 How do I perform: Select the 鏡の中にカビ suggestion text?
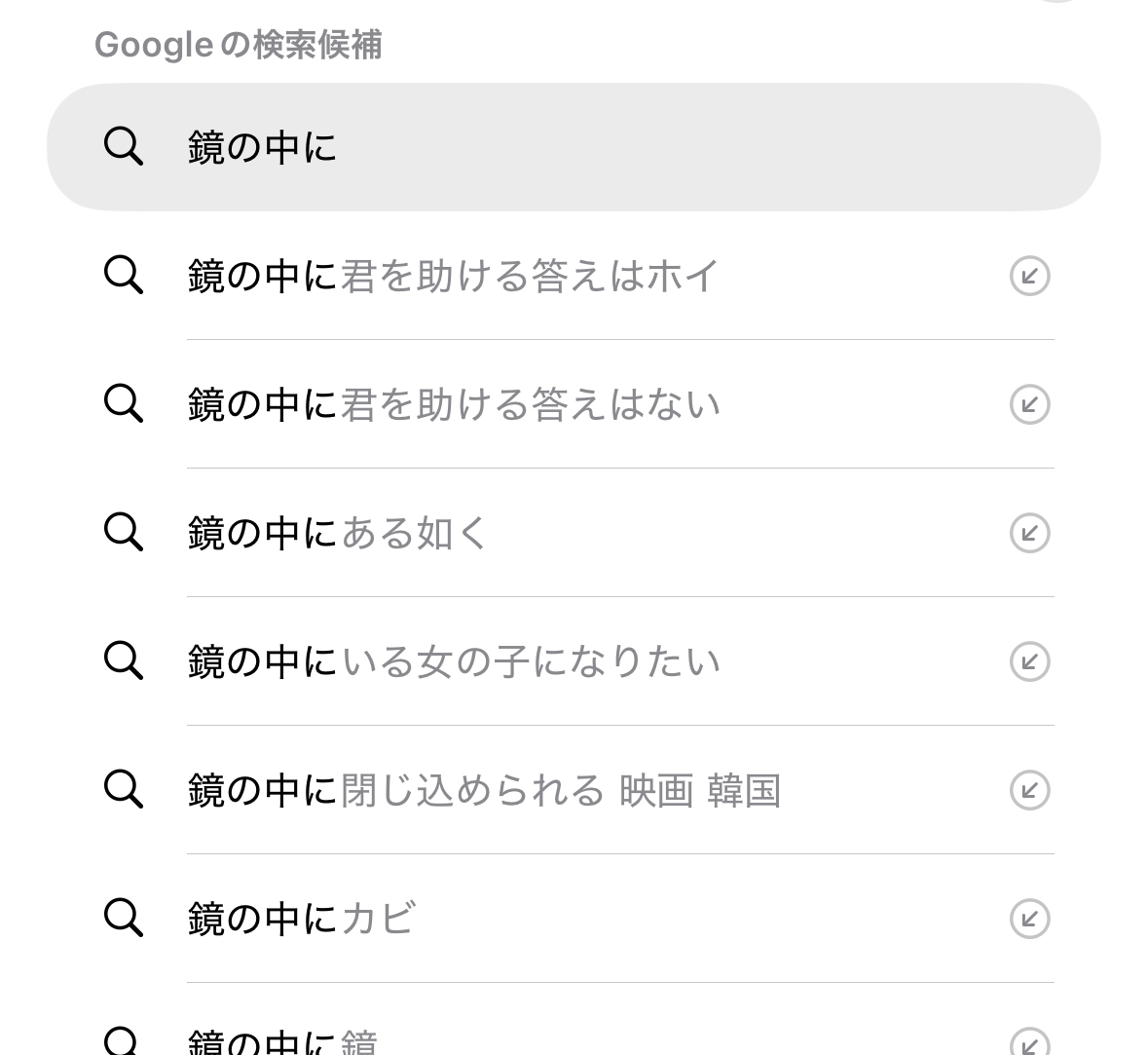pyautogui.click(x=302, y=920)
